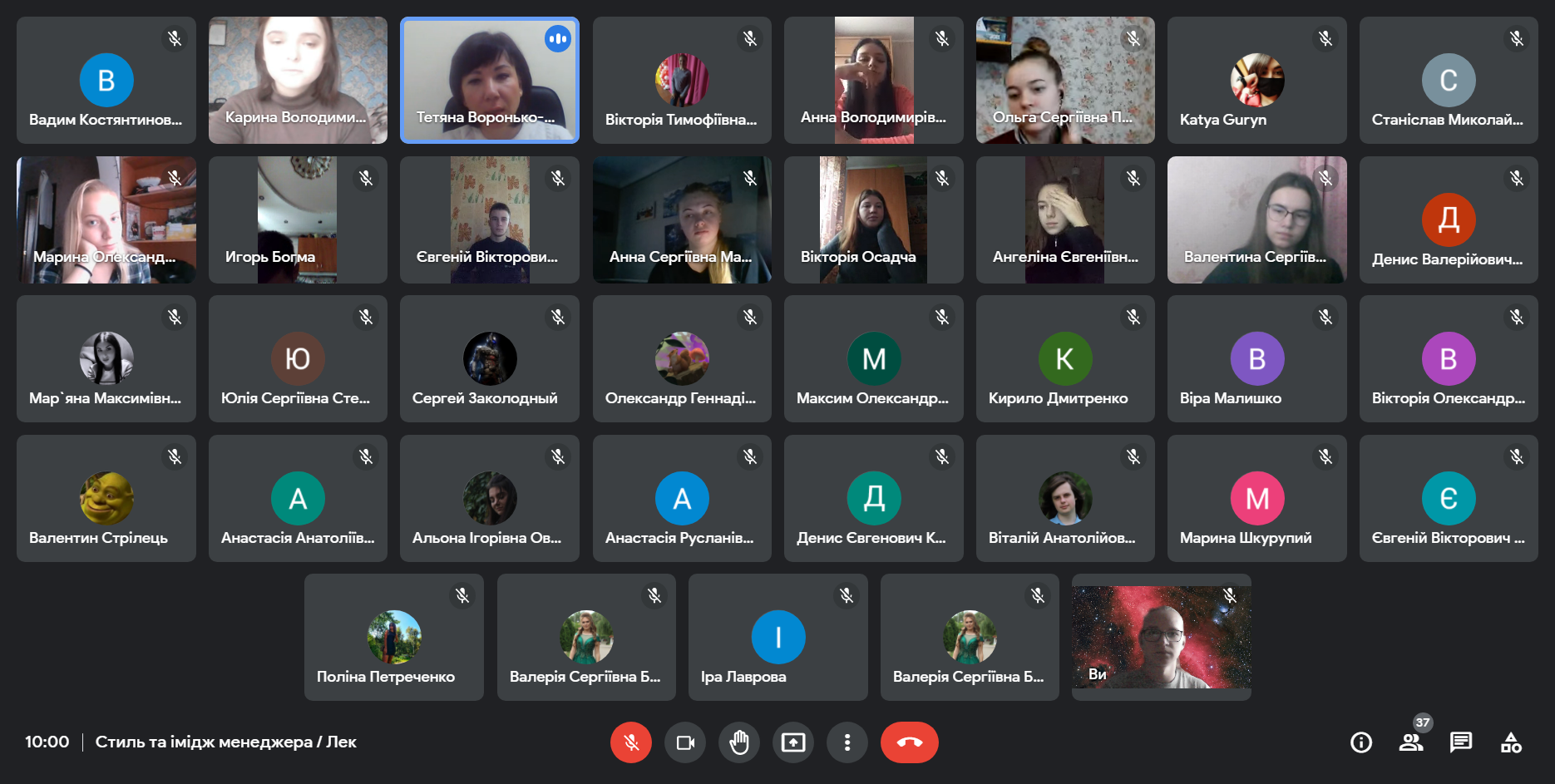This screenshot has width=1555, height=784.
Task: Click Вадим Костянтинов blue B avatar
Action: (x=106, y=81)
